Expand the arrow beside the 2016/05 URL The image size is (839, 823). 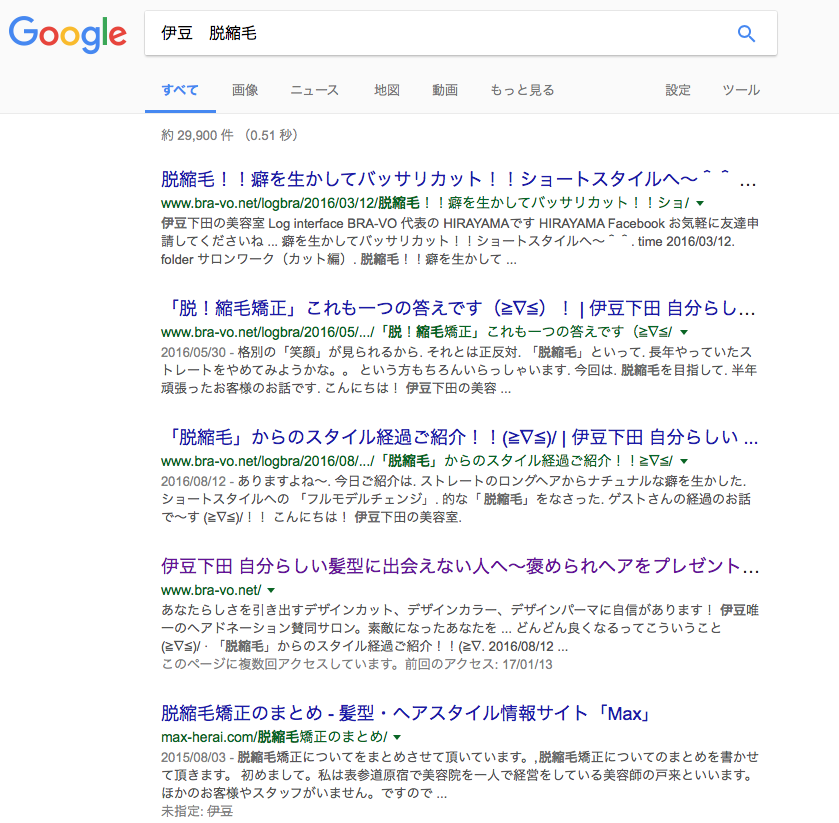[683, 331]
